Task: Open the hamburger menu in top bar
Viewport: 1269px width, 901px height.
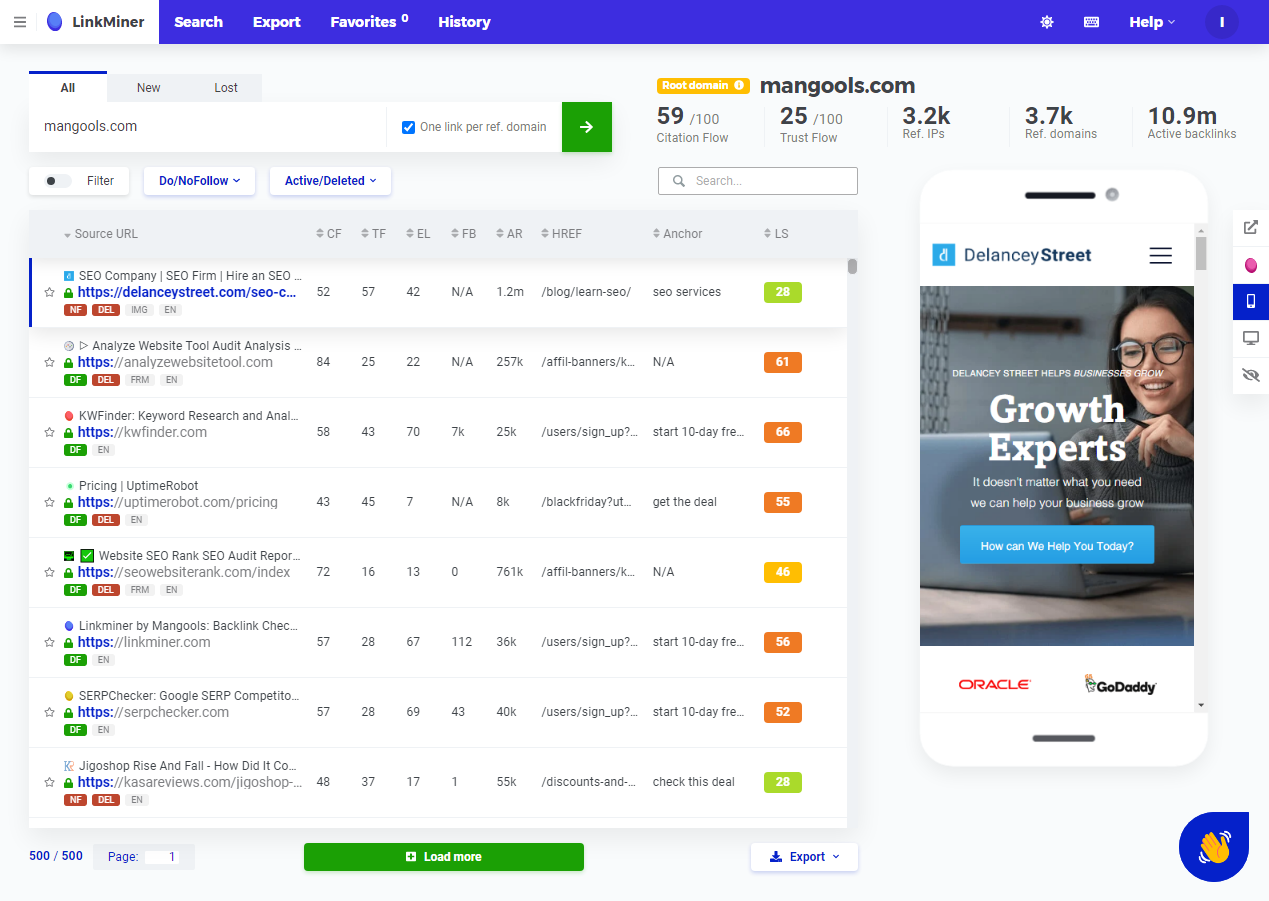Action: click(20, 22)
